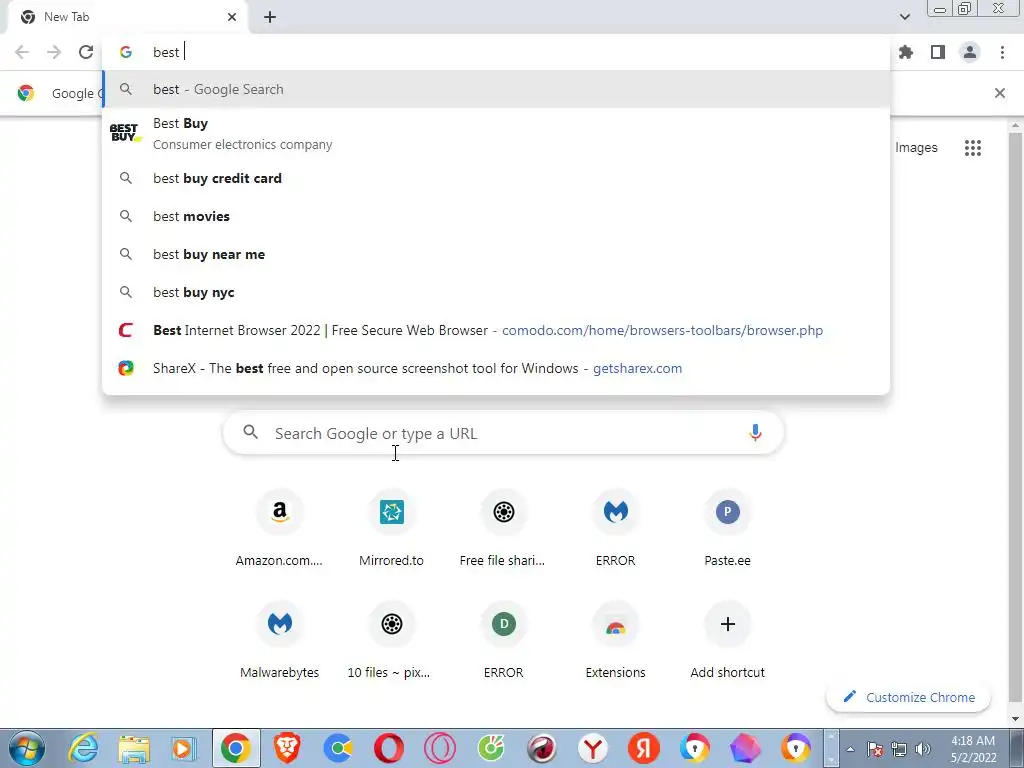The height and width of the screenshot is (768, 1024).
Task: Reload the page with the refresh icon
Action: click(x=86, y=52)
